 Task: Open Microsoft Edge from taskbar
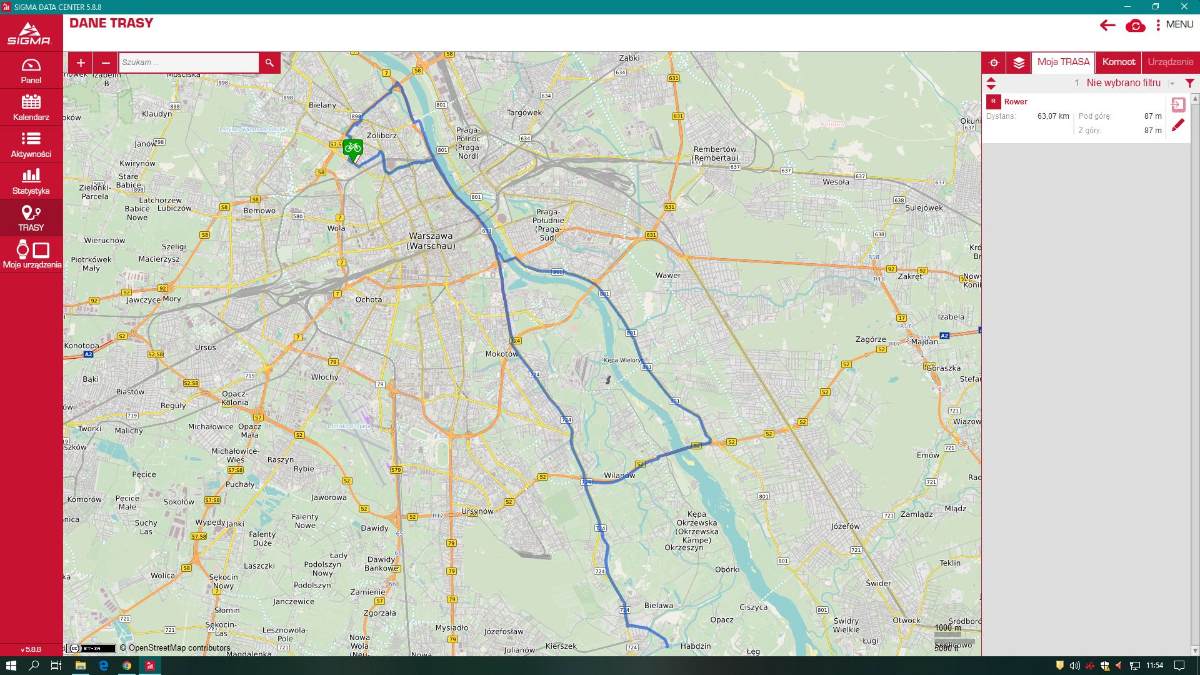[103, 665]
